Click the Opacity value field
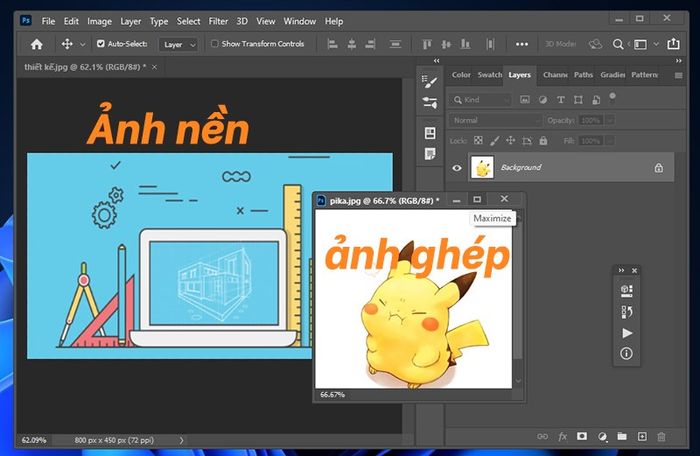 point(591,120)
